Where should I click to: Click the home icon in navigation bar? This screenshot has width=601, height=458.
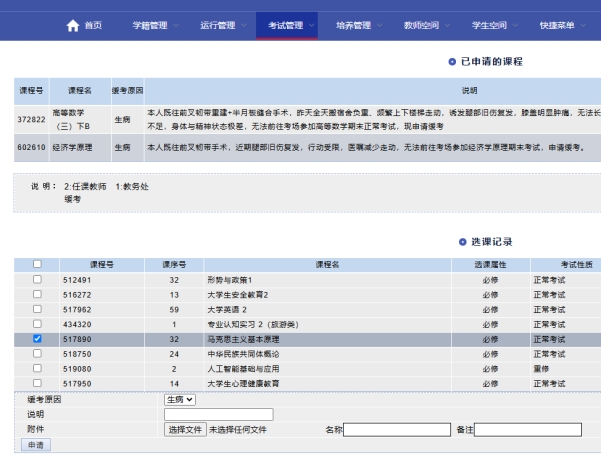coord(73,26)
